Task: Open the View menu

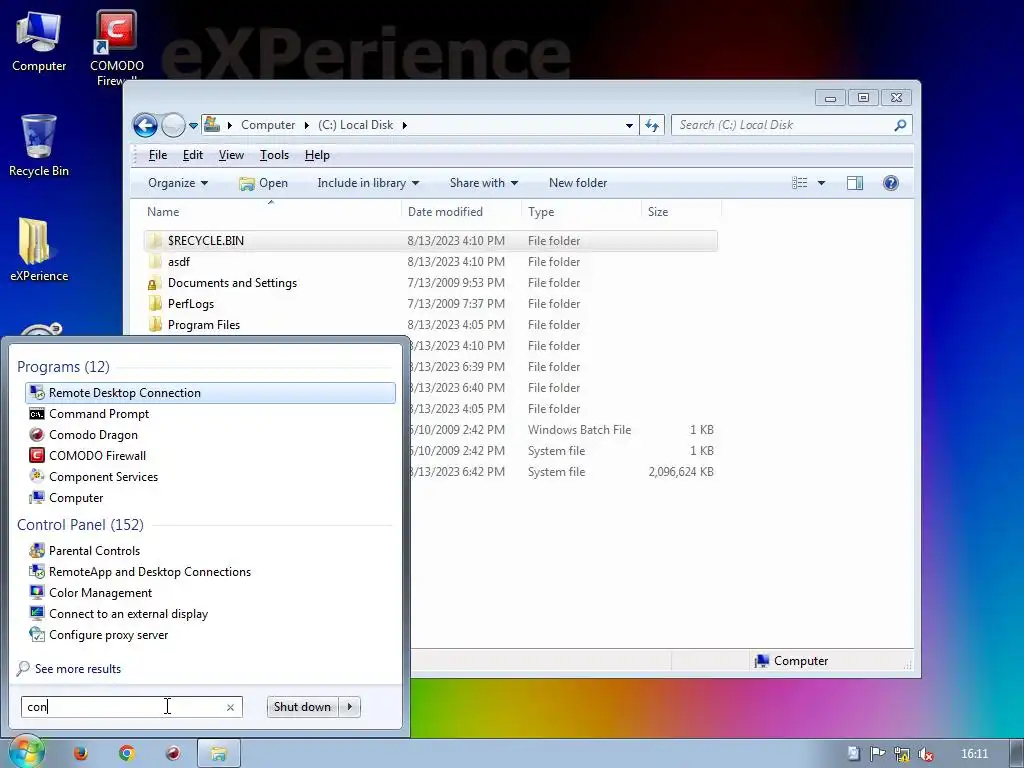Action: coord(231,155)
